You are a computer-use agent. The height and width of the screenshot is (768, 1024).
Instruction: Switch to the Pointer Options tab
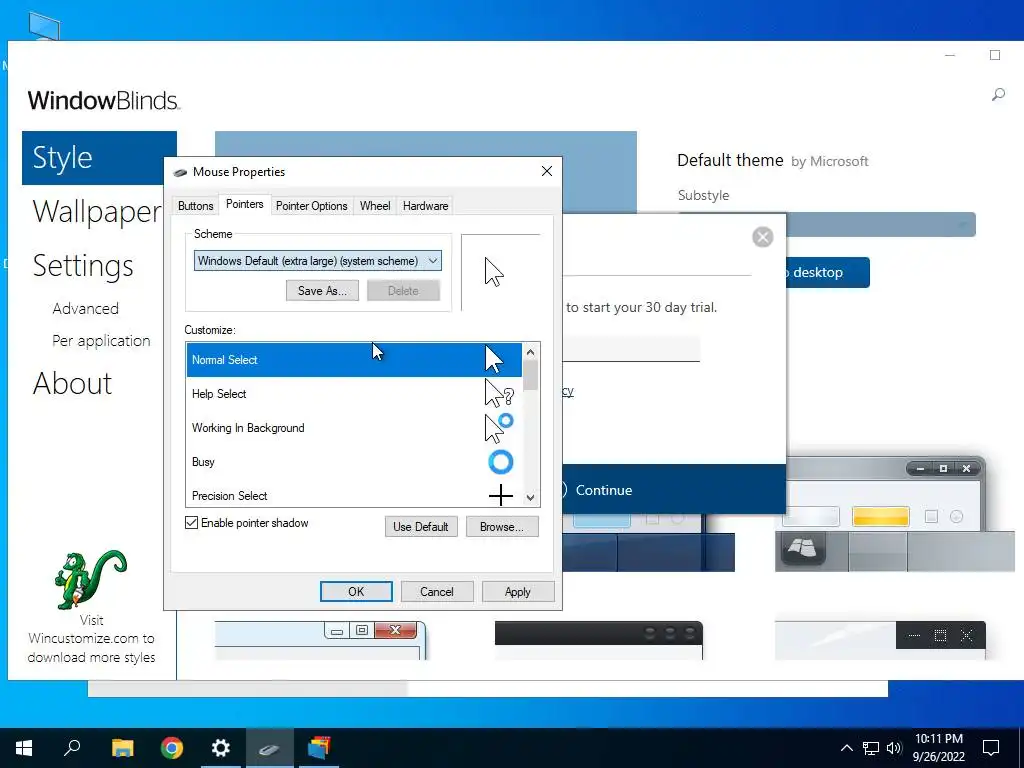312,206
